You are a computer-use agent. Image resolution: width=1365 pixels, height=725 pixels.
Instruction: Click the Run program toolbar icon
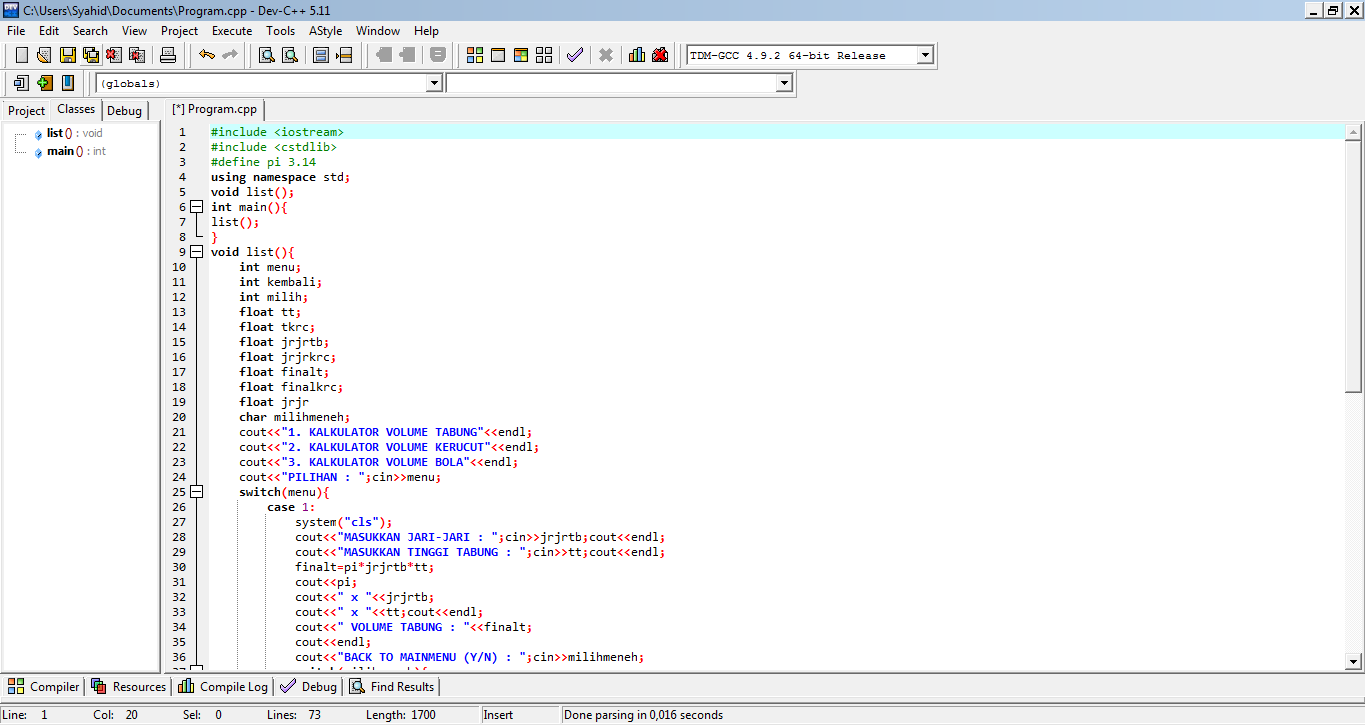(498, 55)
